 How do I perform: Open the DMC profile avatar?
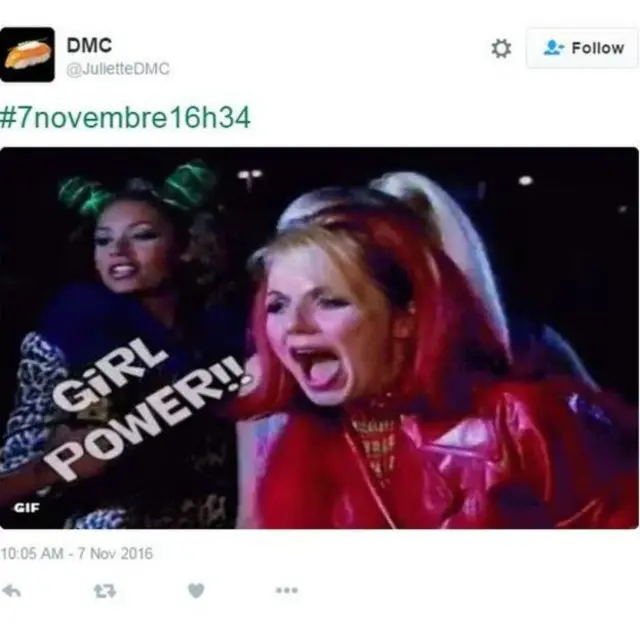[27, 55]
